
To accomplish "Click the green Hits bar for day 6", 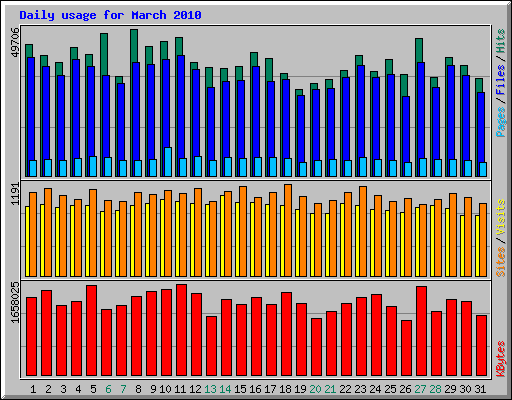I will coord(104,54).
